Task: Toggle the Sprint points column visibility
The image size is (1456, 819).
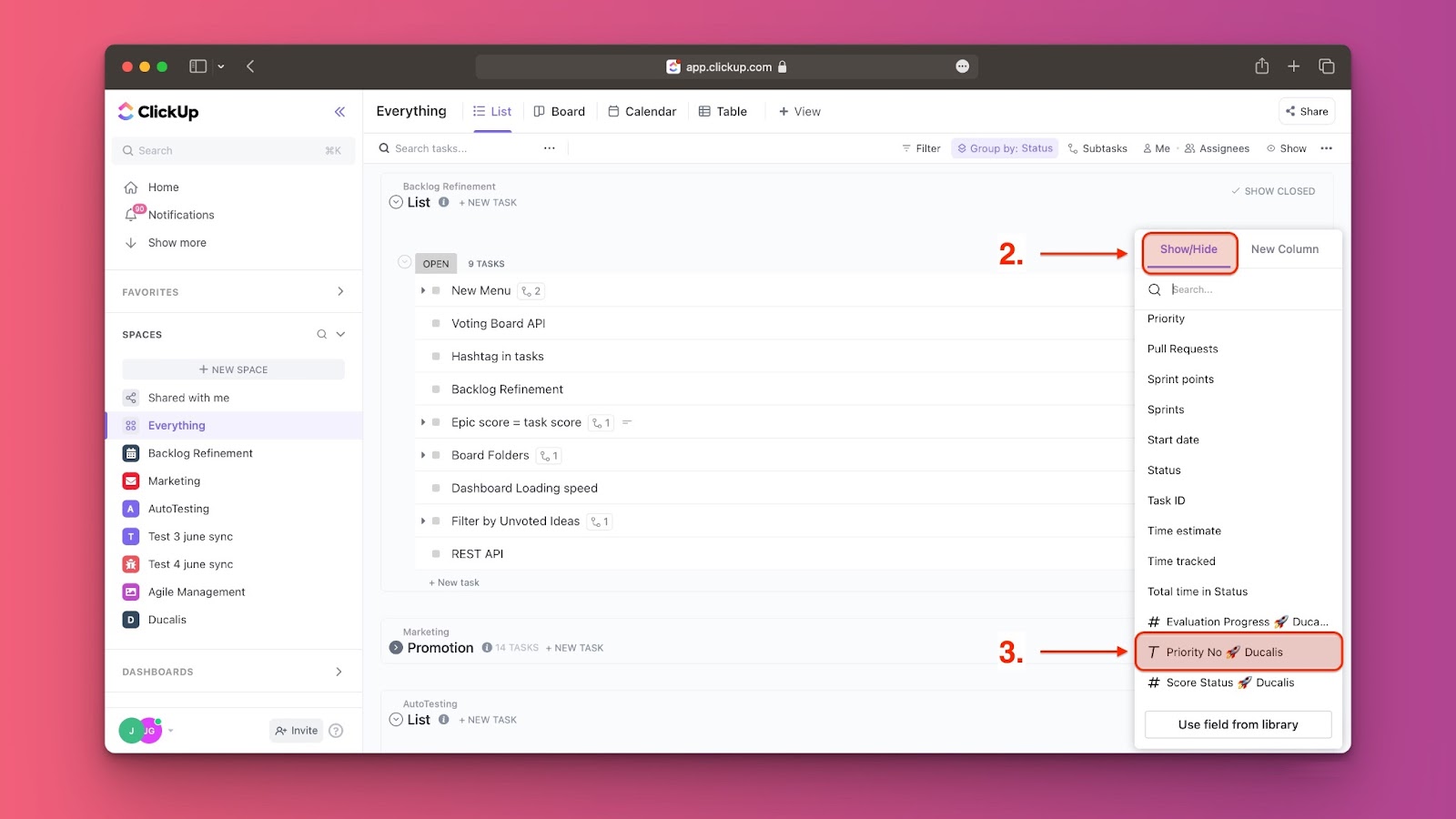Action: (x=1180, y=379)
